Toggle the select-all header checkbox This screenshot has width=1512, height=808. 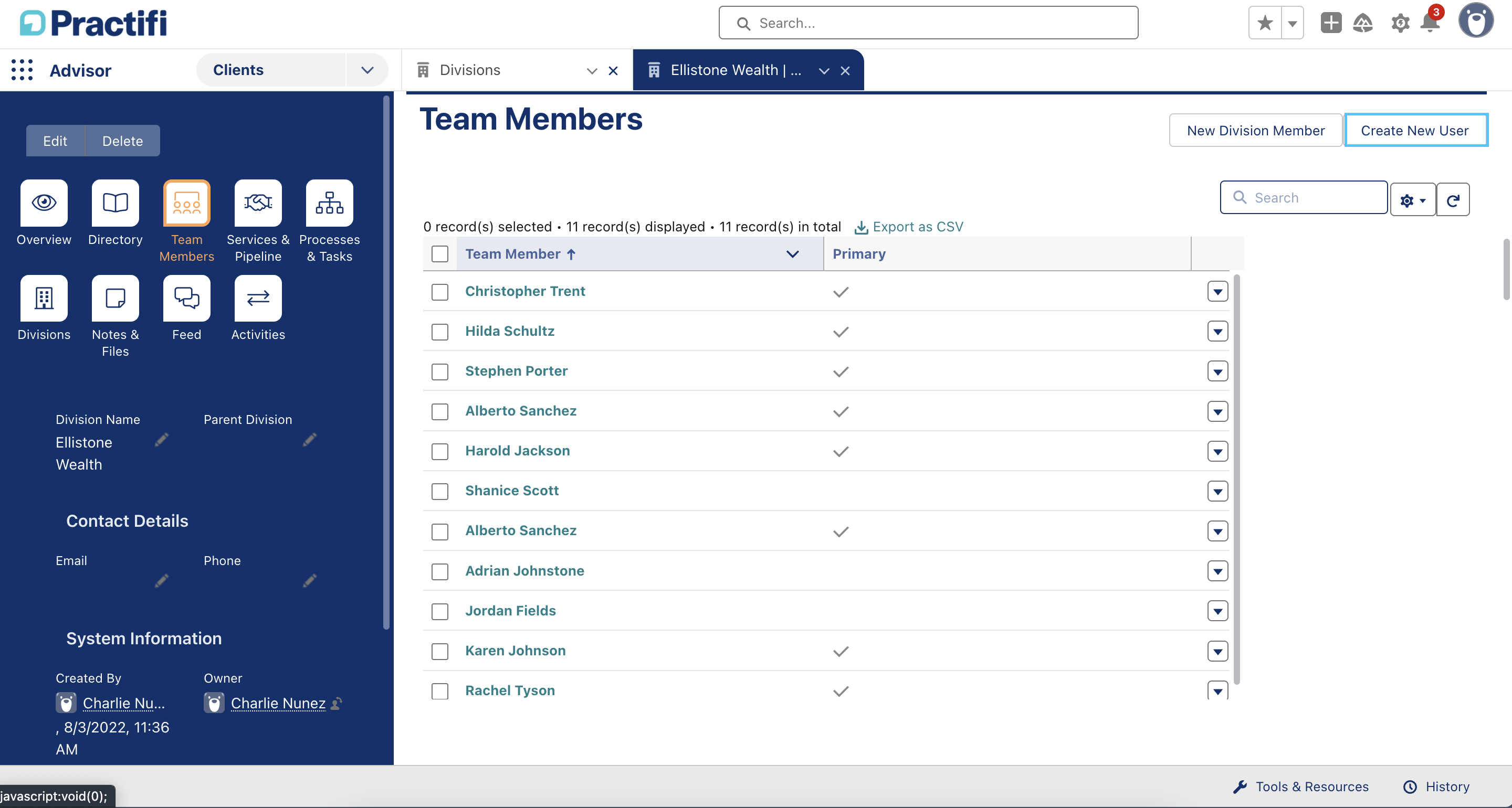coord(439,254)
